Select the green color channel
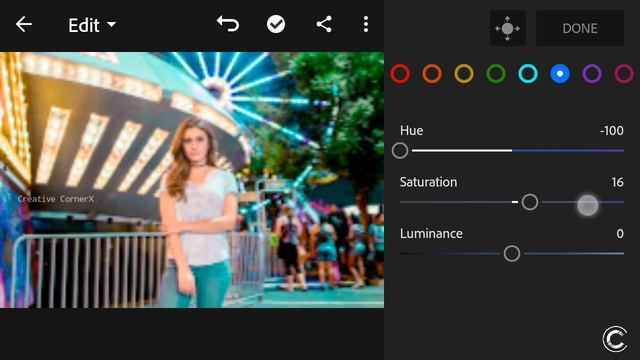The width and height of the screenshot is (640, 360). click(496, 74)
